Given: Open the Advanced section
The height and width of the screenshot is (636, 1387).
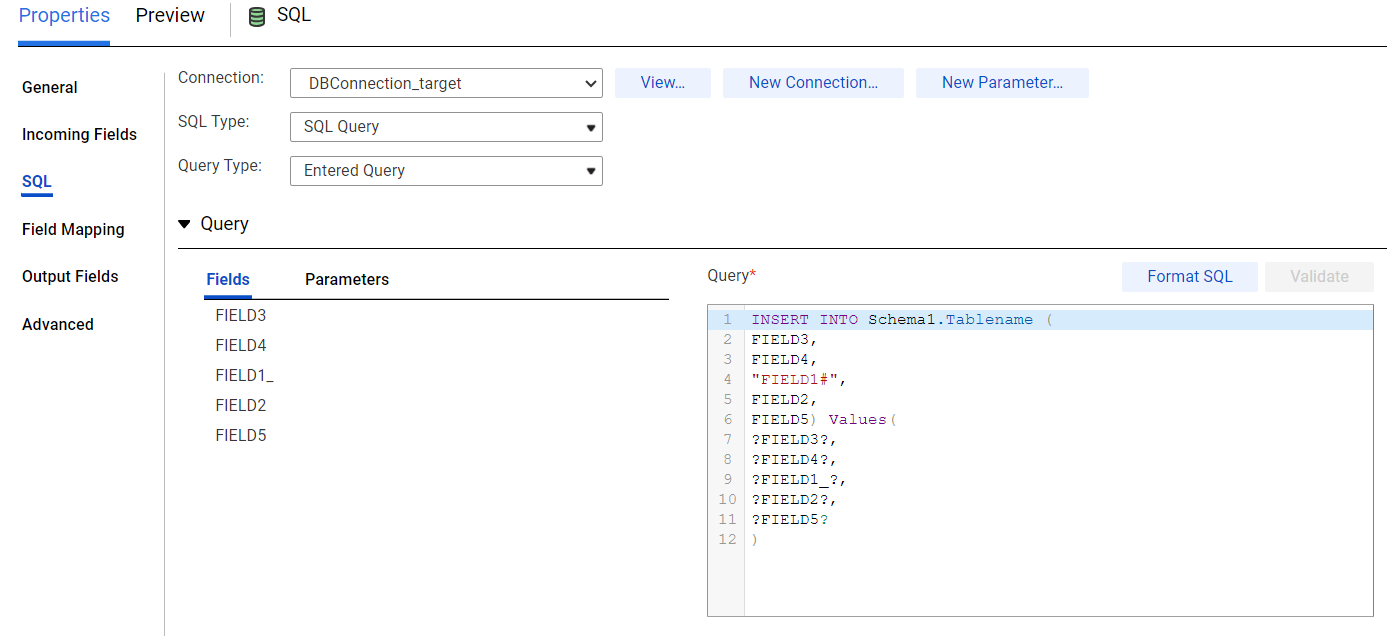Looking at the screenshot, I should click(x=58, y=325).
